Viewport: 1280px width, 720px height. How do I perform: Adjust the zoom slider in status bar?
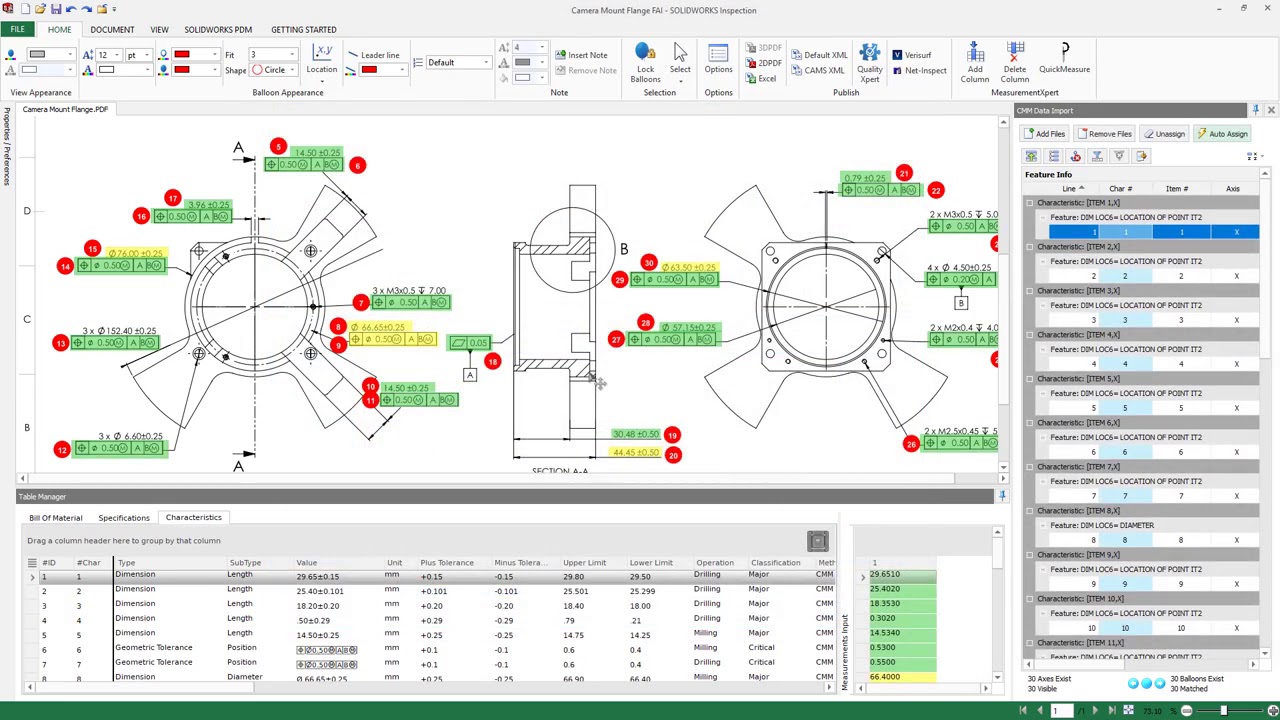1223,711
